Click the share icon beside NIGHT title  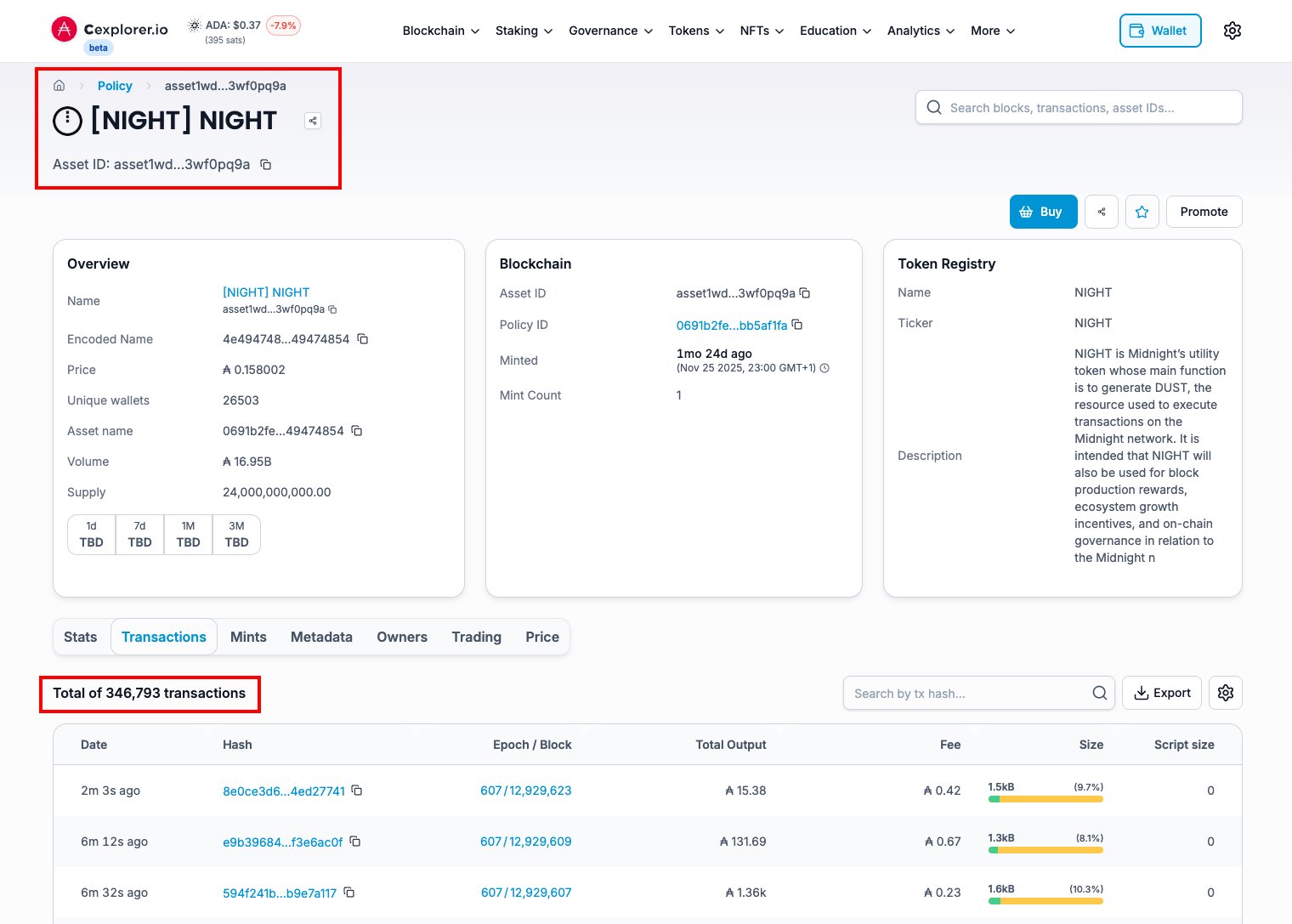point(313,121)
